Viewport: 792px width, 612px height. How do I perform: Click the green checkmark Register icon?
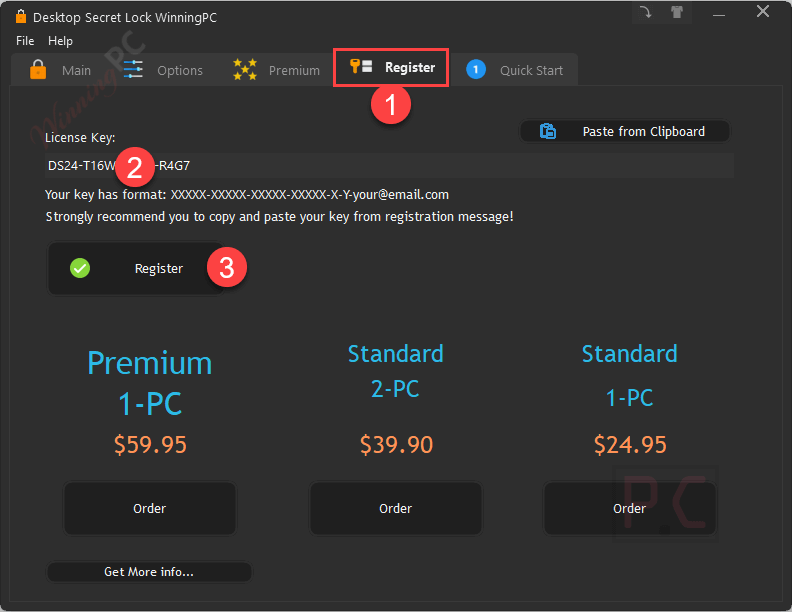point(80,268)
